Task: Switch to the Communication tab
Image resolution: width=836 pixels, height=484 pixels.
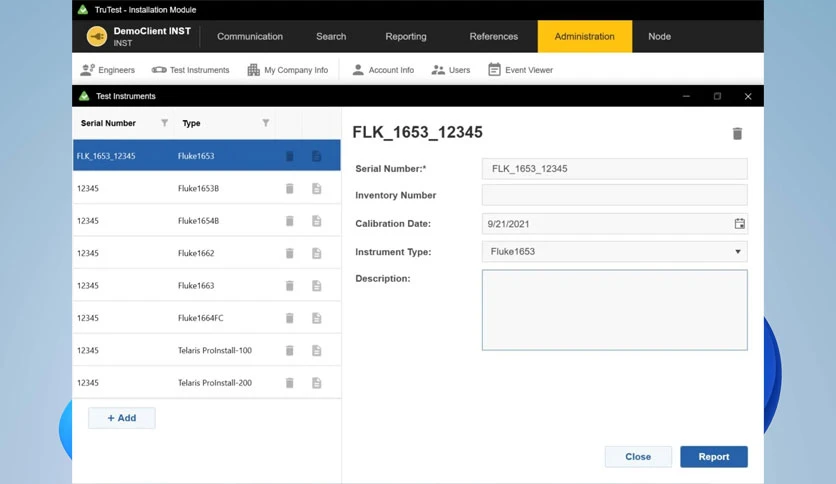Action: pos(250,36)
